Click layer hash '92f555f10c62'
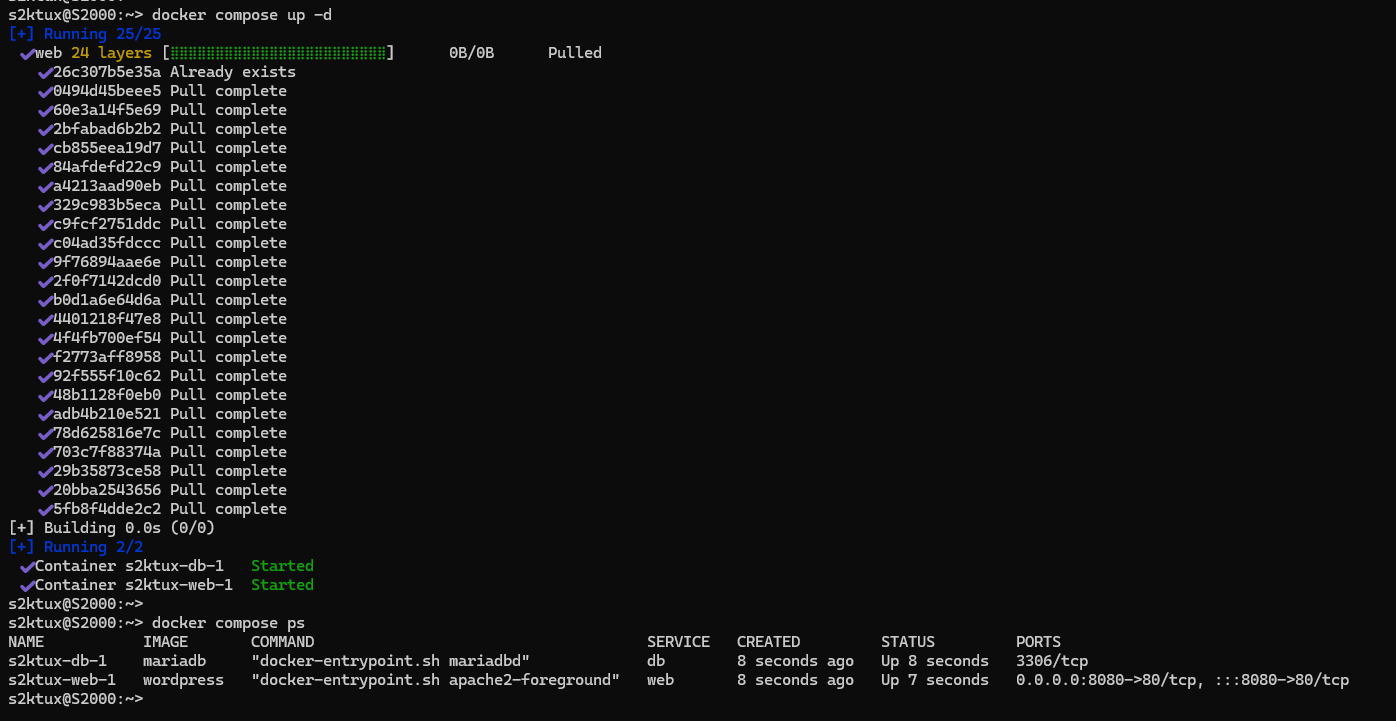 [107, 376]
